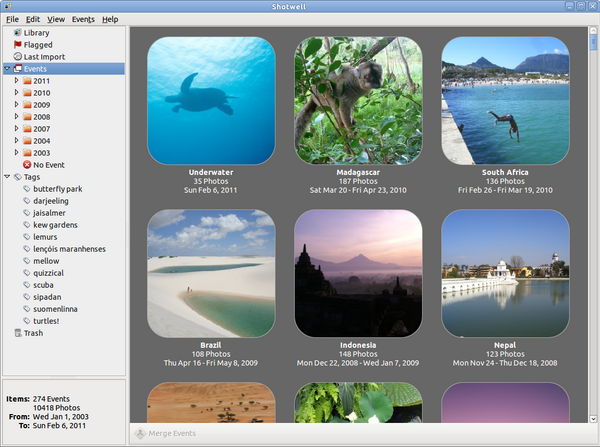Click the scuba tag icon
Viewport: 600px width, 447px height.
point(27,284)
